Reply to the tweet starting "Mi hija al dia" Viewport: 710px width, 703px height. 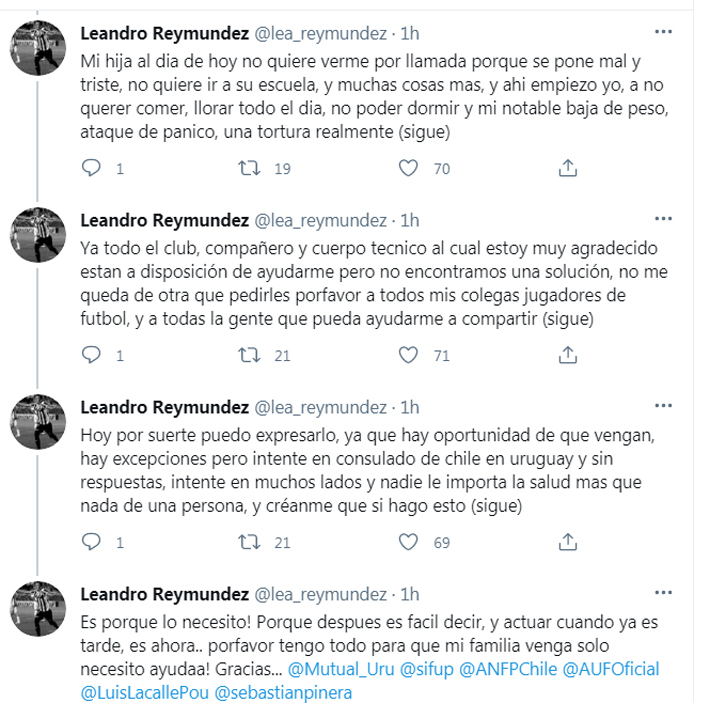click(91, 168)
